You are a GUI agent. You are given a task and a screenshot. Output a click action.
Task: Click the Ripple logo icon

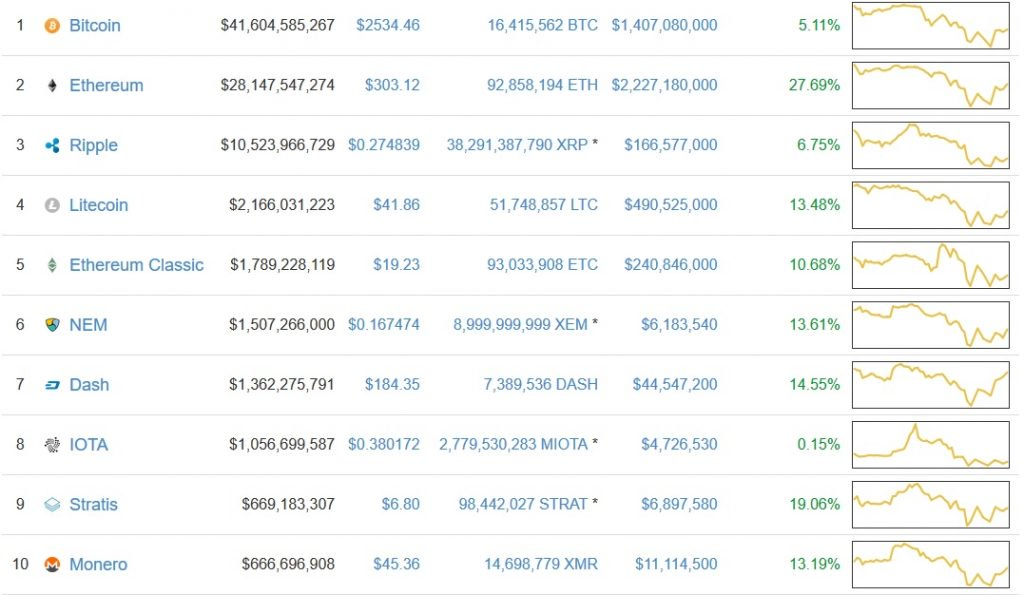point(52,145)
